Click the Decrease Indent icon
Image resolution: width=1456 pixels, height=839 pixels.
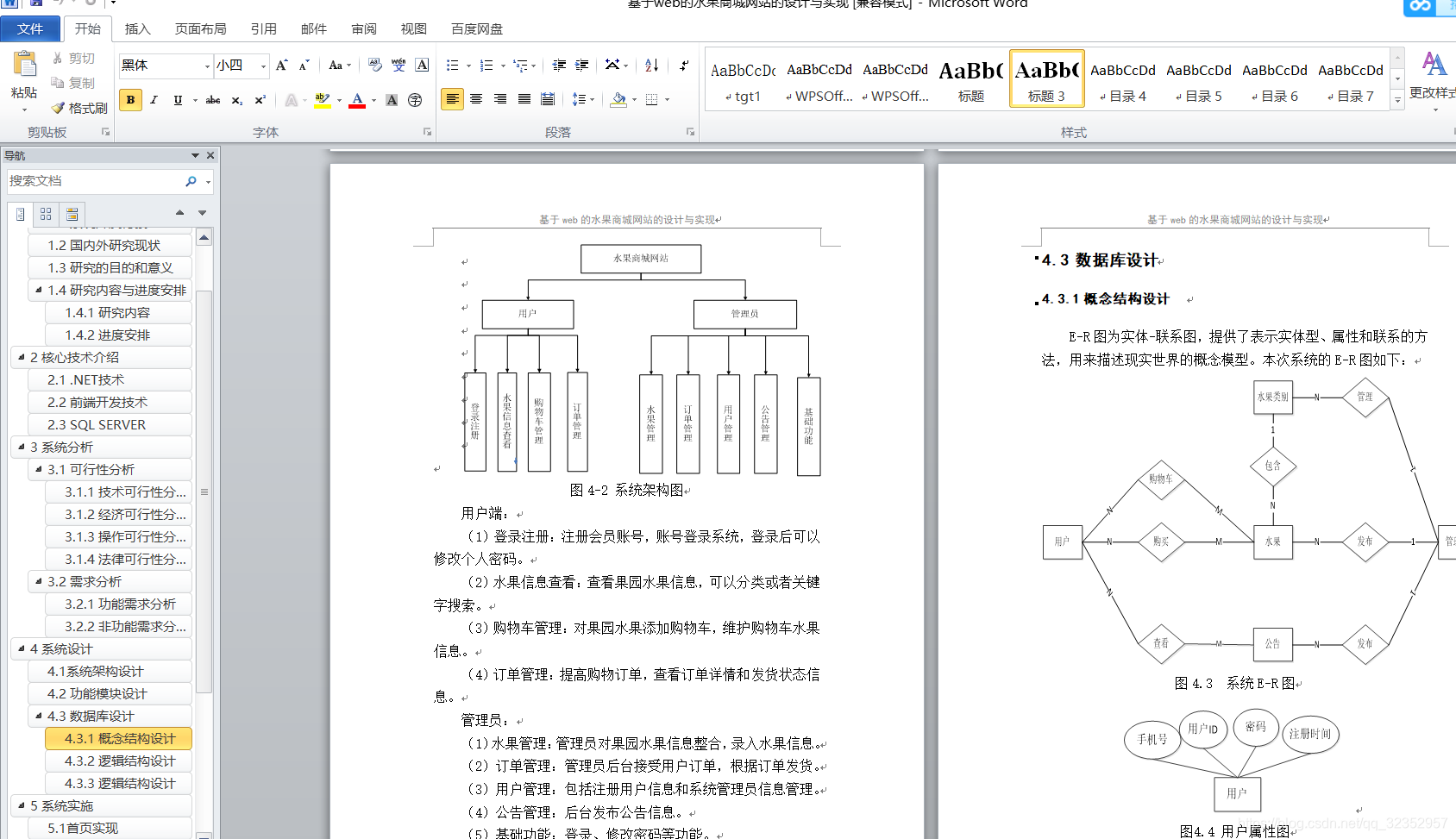click(559, 66)
